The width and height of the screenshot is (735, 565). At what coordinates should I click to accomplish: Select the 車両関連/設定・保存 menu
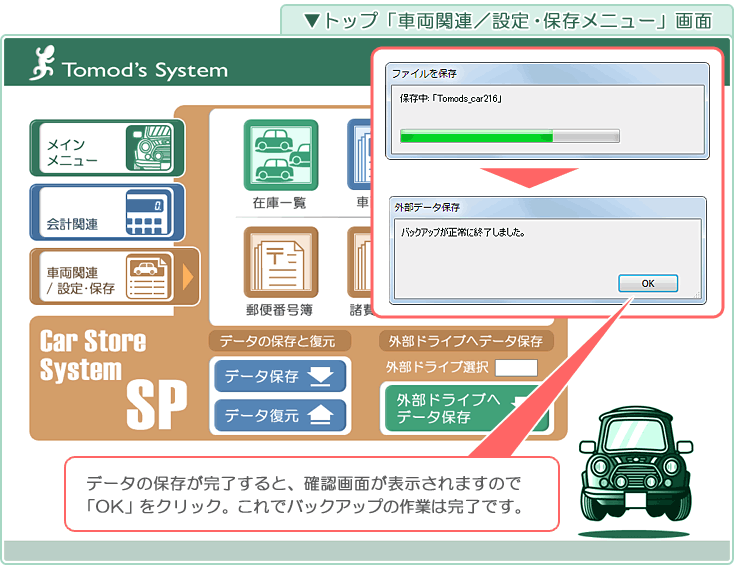115,277
